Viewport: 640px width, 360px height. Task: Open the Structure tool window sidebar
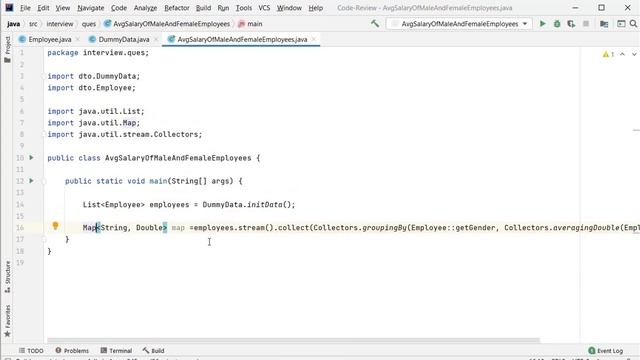(7, 277)
